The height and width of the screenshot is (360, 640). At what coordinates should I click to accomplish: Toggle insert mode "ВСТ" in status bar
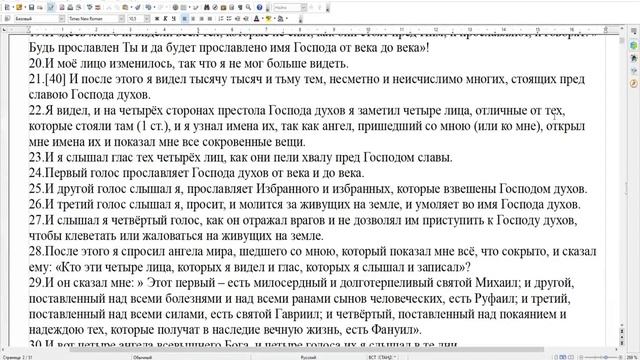pyautogui.click(x=371, y=357)
